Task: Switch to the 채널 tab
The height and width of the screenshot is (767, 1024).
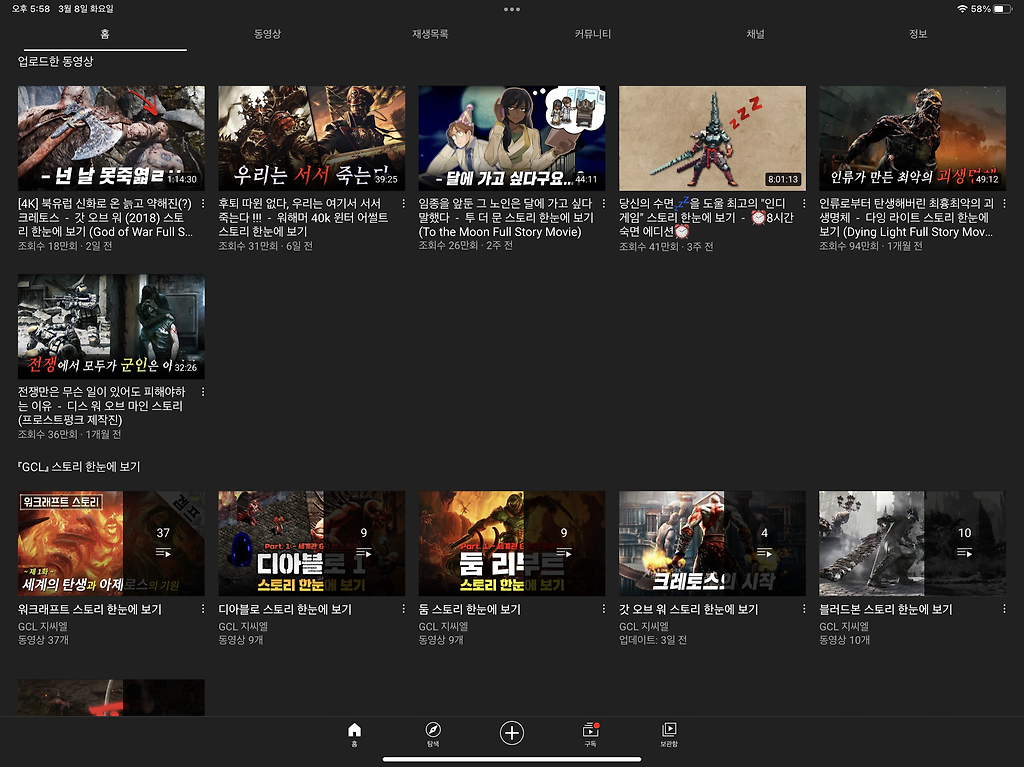Action: pos(755,34)
